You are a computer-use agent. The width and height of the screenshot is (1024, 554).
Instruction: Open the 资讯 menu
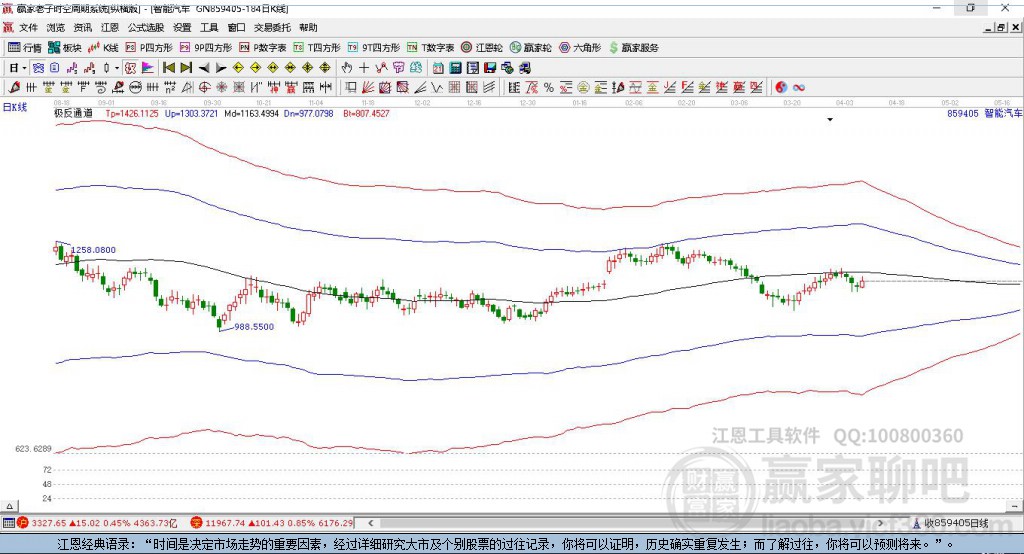82,27
